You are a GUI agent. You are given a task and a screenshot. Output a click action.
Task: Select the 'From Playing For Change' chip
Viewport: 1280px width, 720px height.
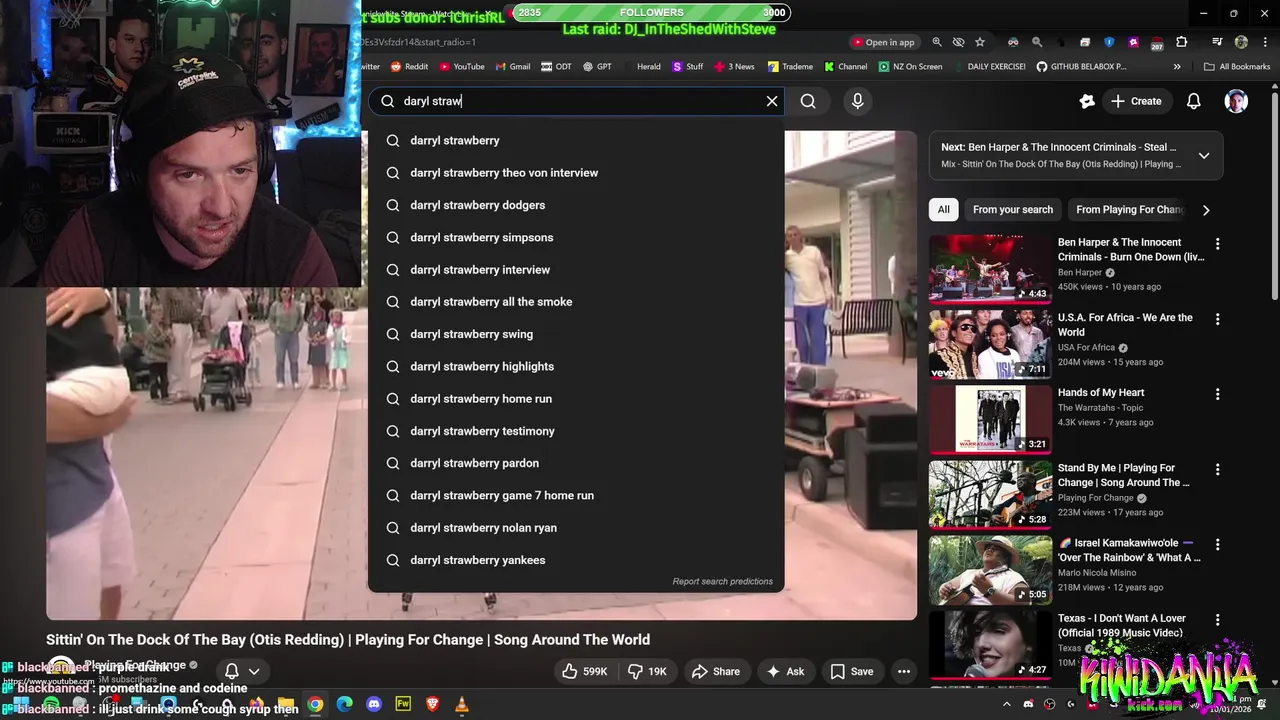click(x=1129, y=209)
